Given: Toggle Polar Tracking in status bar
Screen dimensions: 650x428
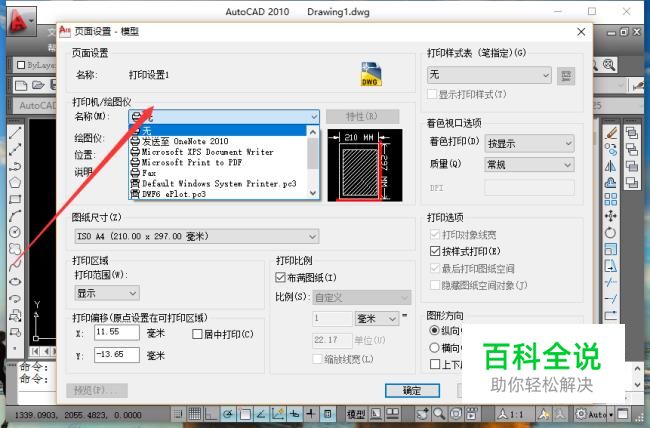Looking at the screenshot, I should (228, 413).
